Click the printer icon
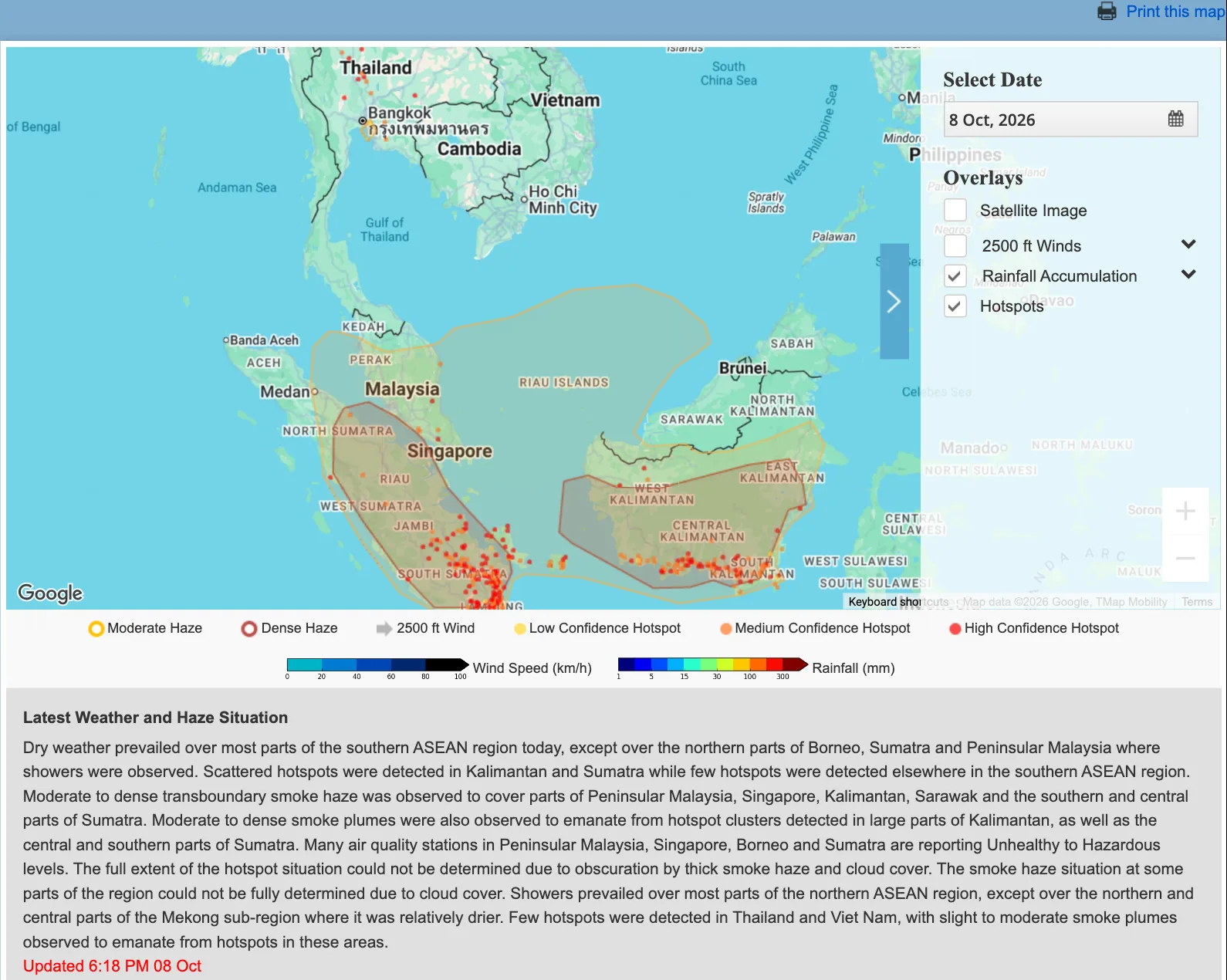 coord(1107,12)
